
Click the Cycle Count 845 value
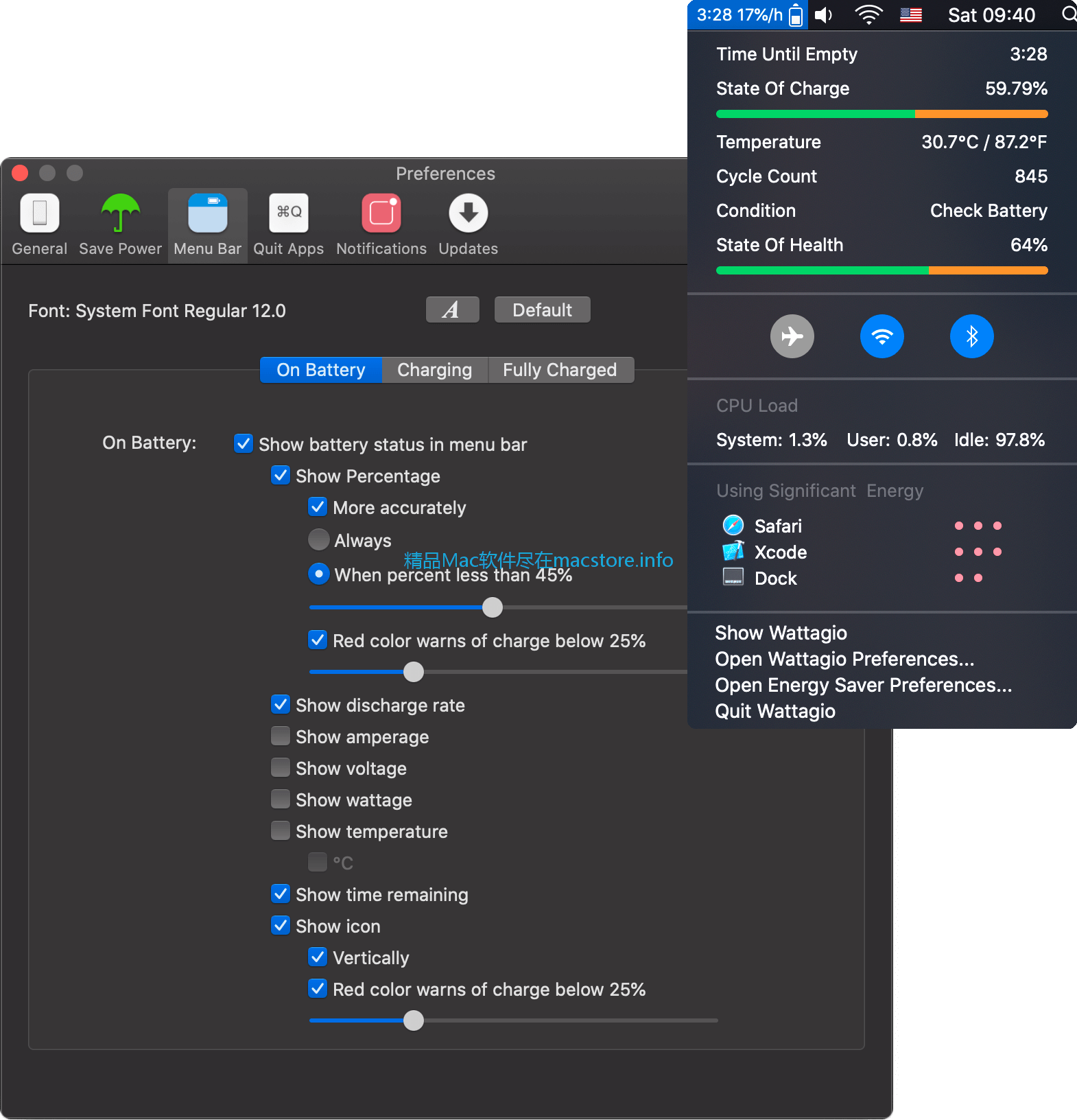click(x=1031, y=176)
